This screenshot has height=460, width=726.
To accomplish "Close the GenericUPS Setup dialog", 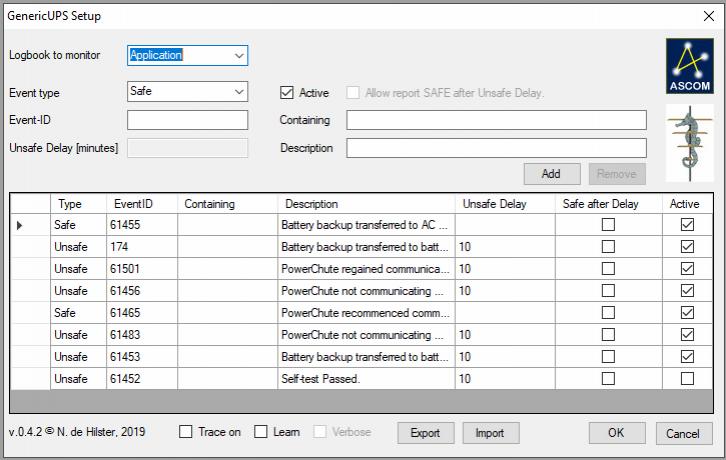I will [709, 16].
